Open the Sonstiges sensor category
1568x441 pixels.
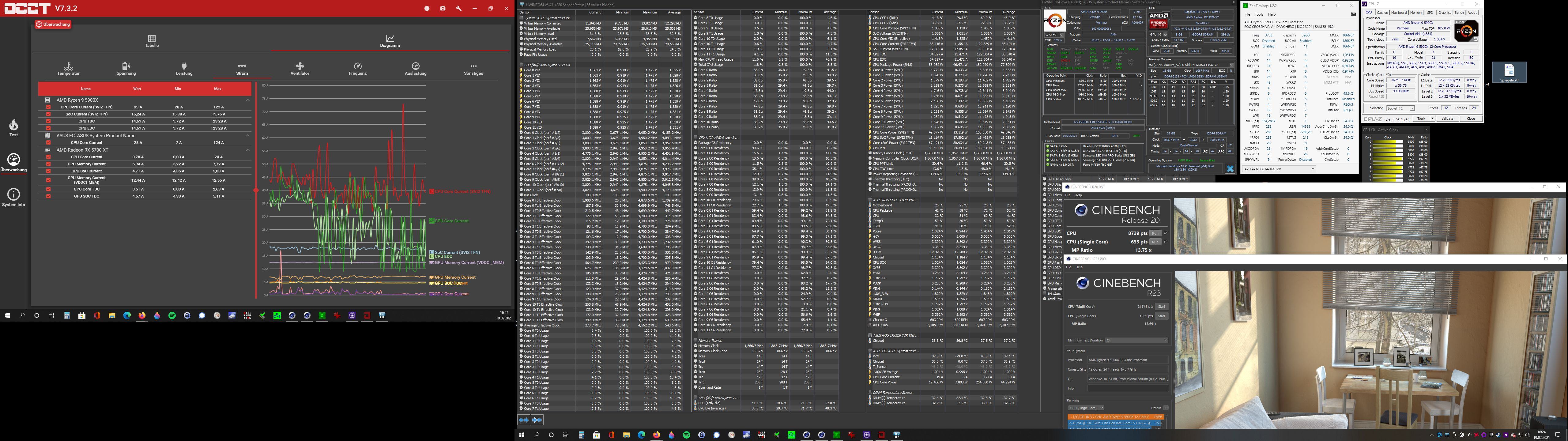473,68
